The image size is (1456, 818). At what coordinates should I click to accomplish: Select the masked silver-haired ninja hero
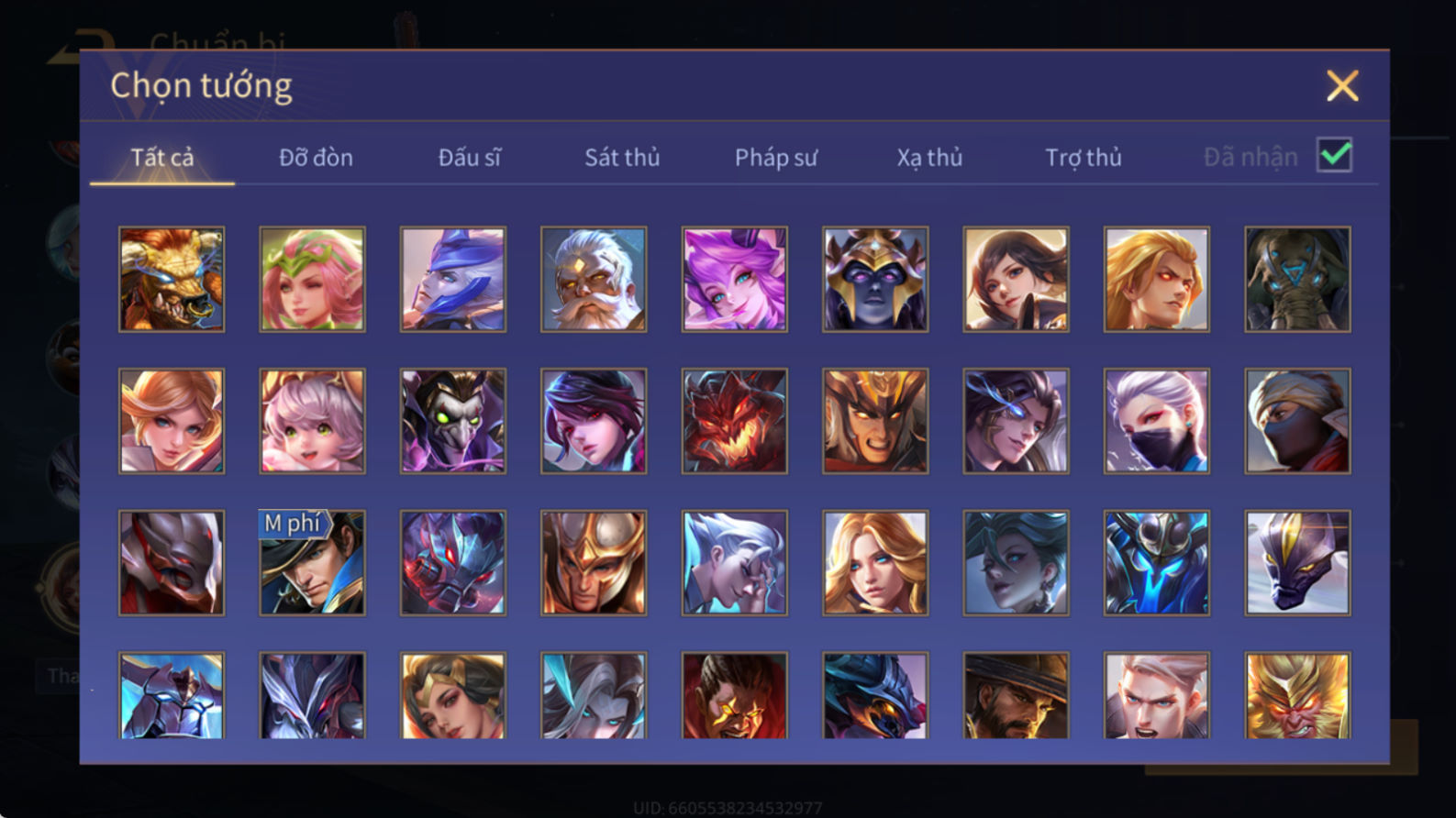click(x=1157, y=422)
